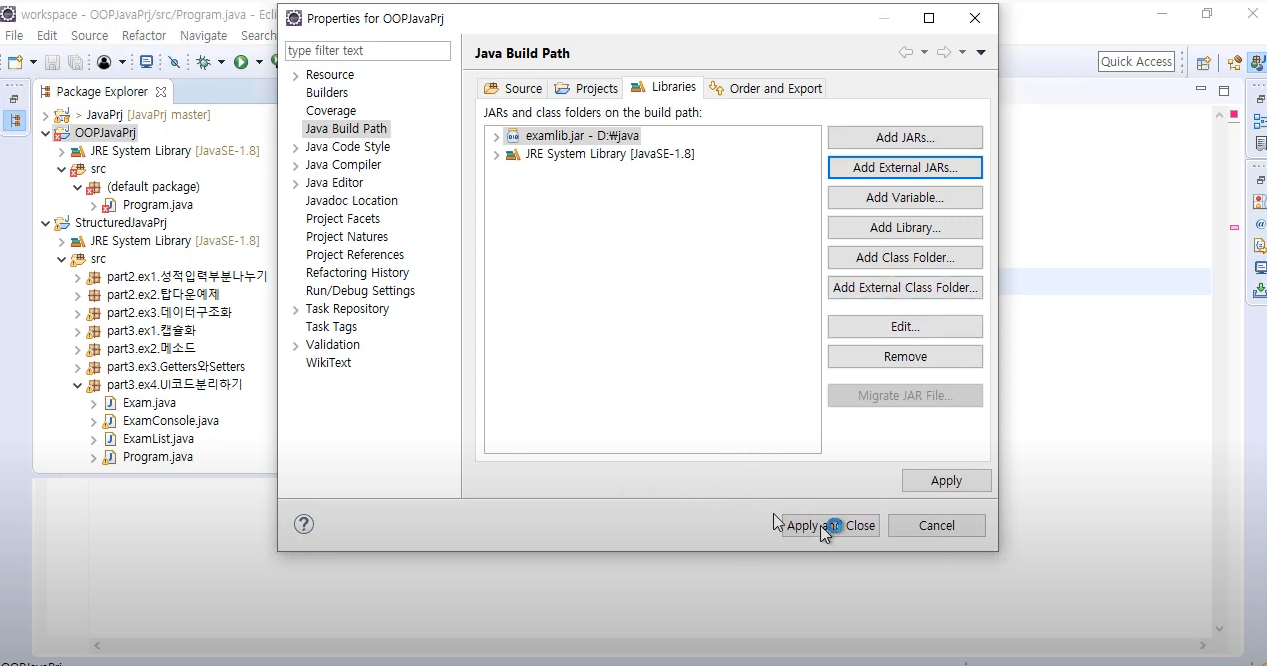The width and height of the screenshot is (1267, 666).
Task: Open the Order and Export tab
Action: click(765, 88)
